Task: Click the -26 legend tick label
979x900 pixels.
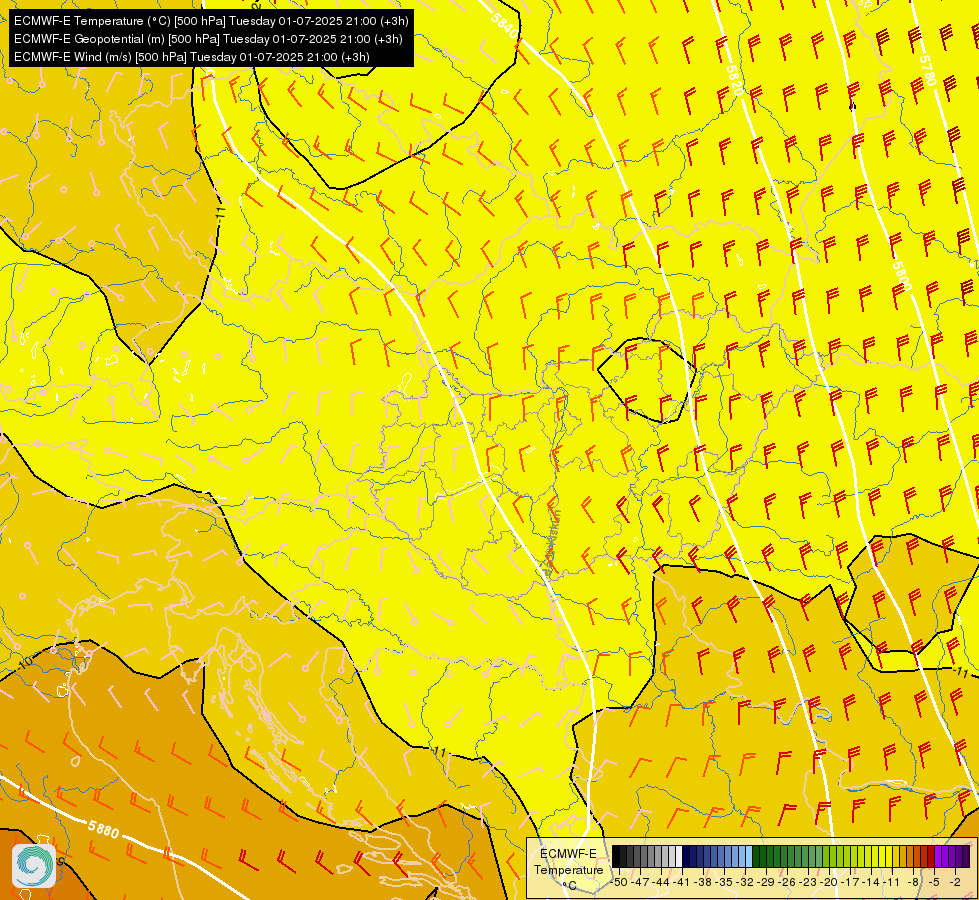Action: tap(787, 882)
